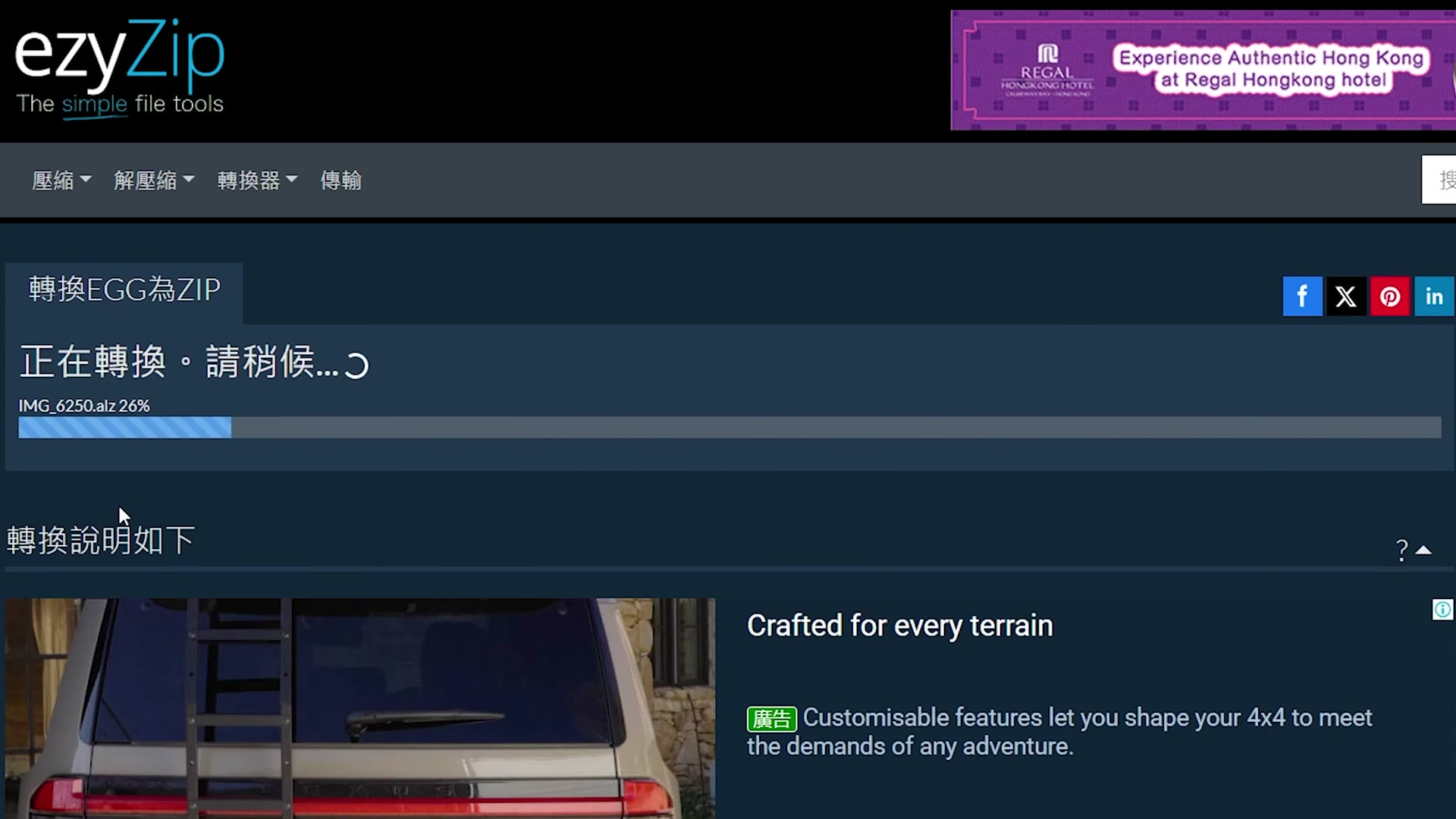Viewport: 1456px width, 819px height.
Task: Click the loading spinner icon
Action: click(x=356, y=366)
